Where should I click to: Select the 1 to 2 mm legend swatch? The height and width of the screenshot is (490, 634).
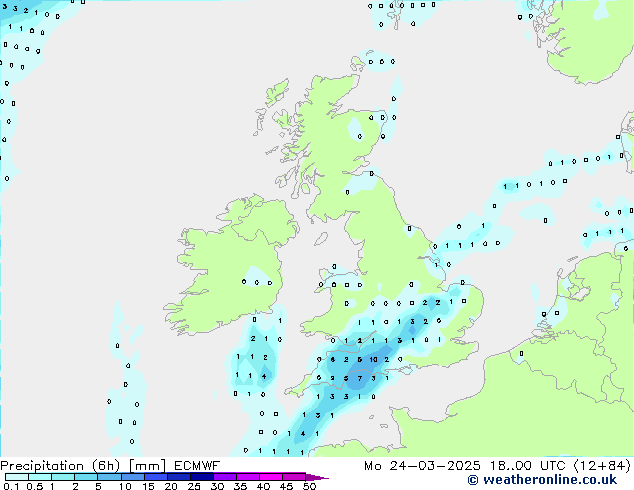pos(63,477)
